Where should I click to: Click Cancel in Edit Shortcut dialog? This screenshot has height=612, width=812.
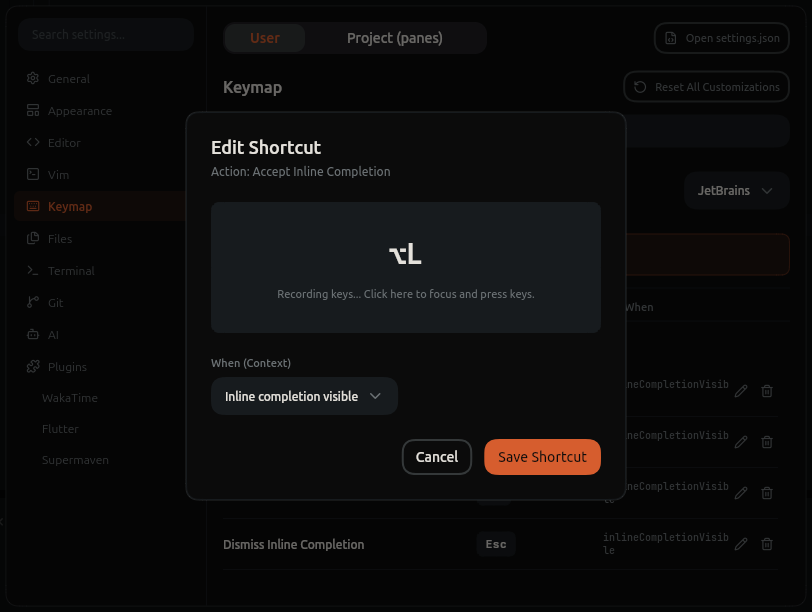tap(437, 457)
